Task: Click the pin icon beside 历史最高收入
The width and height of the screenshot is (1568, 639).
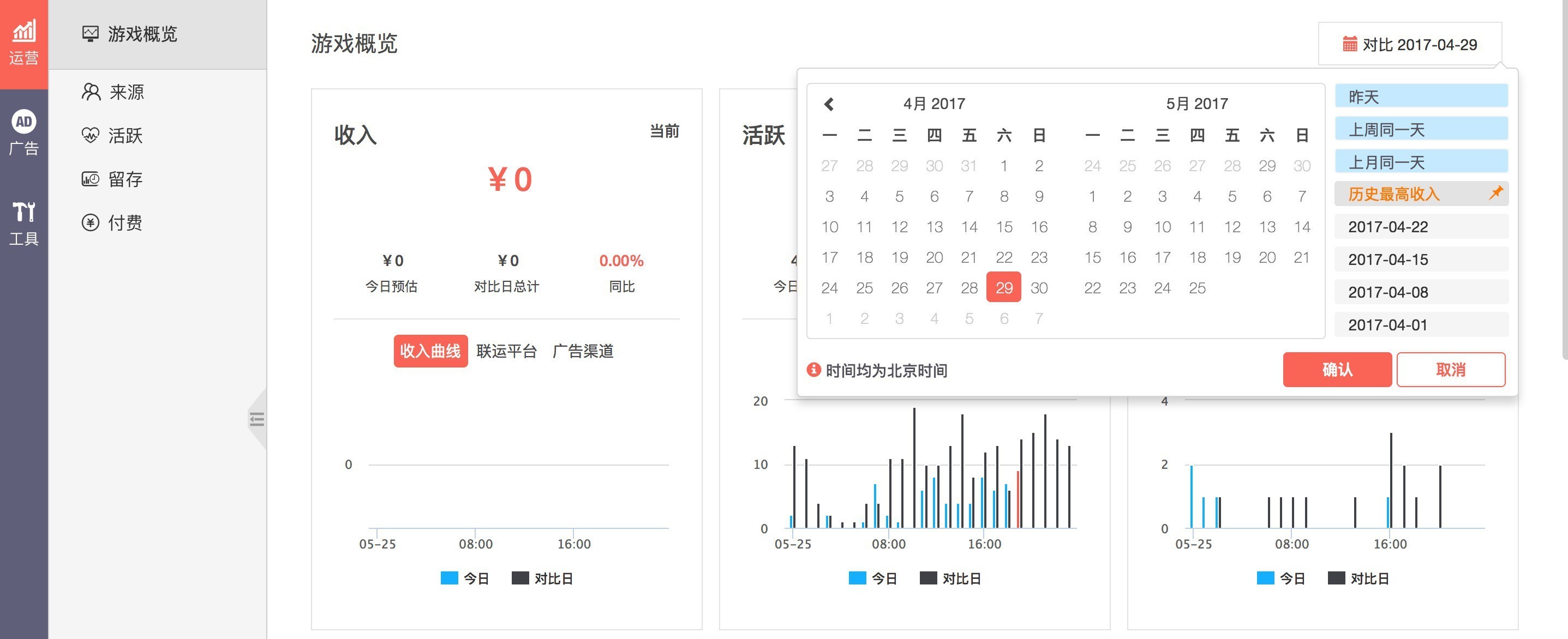Action: 1495,193
